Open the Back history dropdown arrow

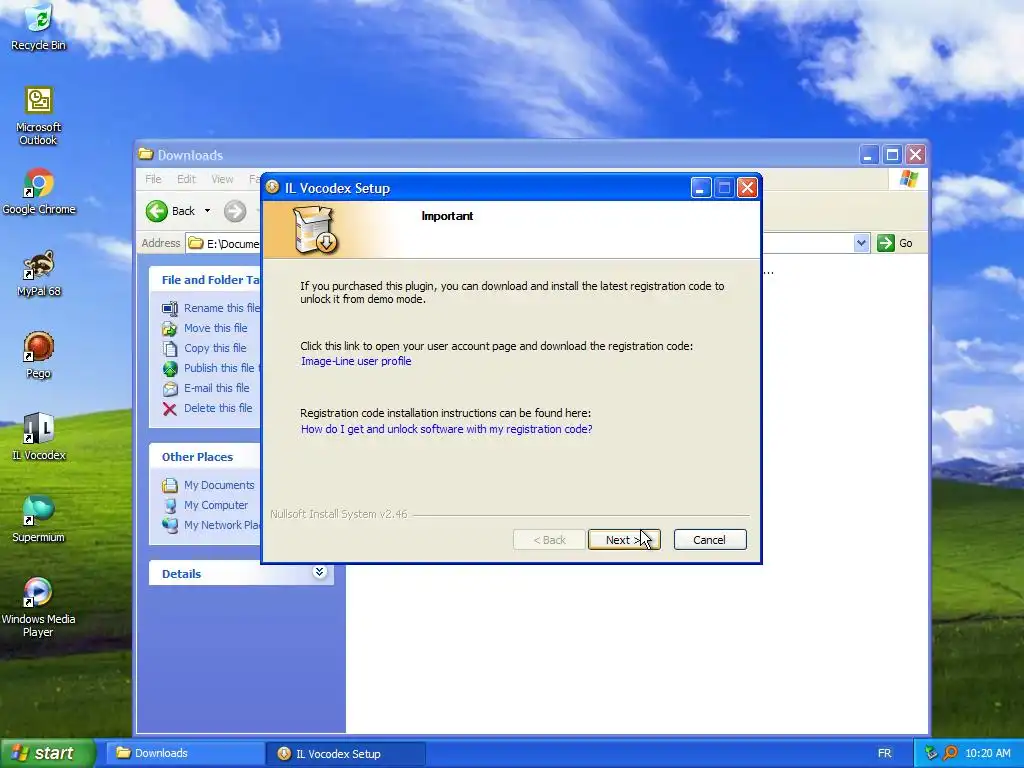pyautogui.click(x=208, y=211)
